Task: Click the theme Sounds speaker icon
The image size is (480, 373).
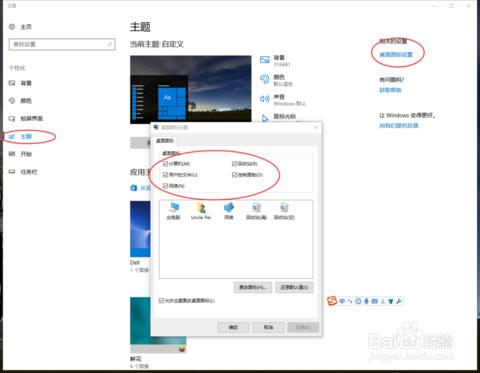Action: tap(265, 99)
